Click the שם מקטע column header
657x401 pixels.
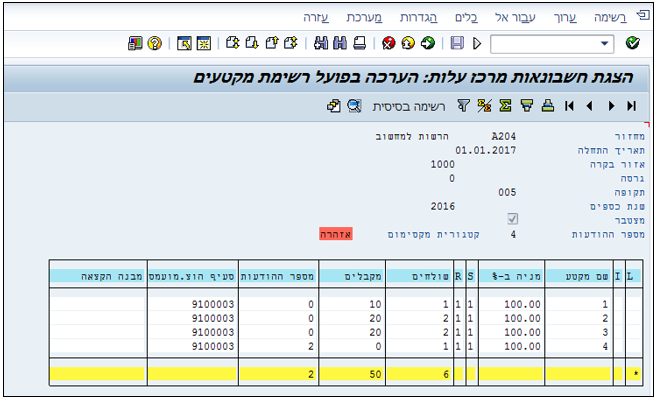[578, 276]
